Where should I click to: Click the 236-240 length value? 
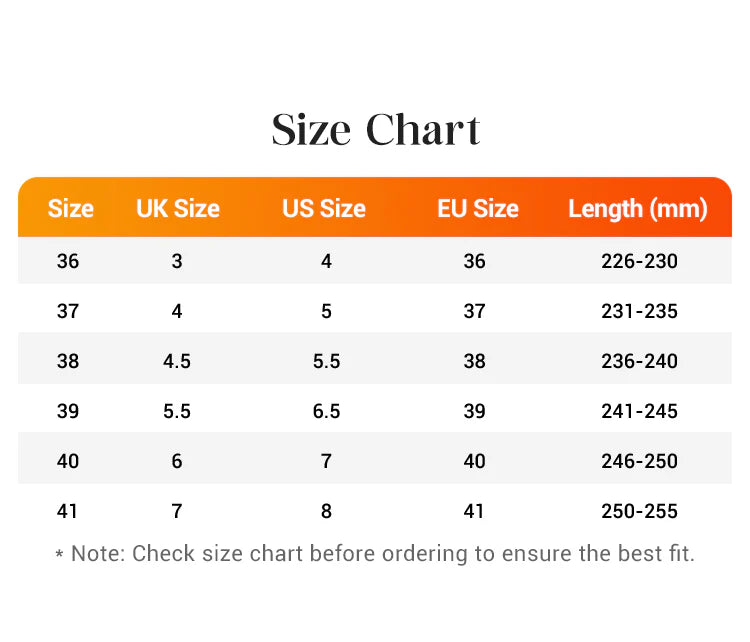tap(640, 361)
